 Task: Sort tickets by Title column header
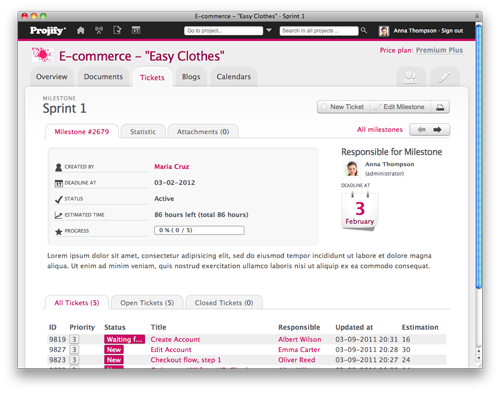pyautogui.click(x=158, y=327)
